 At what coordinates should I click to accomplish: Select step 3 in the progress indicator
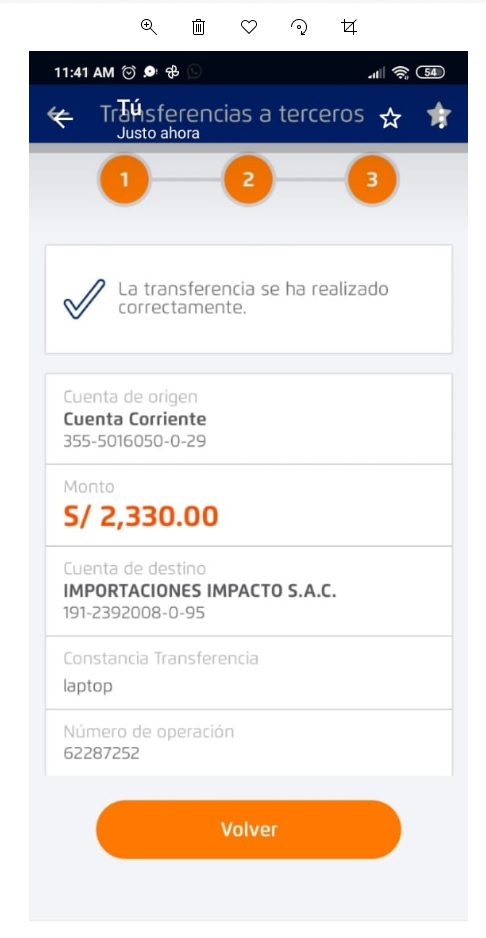point(372,179)
